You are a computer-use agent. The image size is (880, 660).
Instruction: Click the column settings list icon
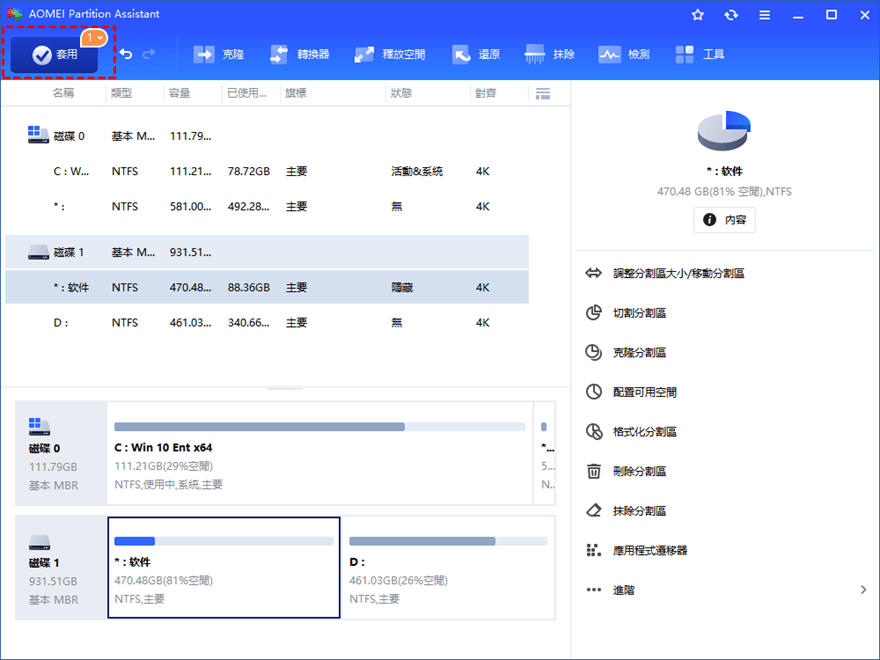coord(543,93)
